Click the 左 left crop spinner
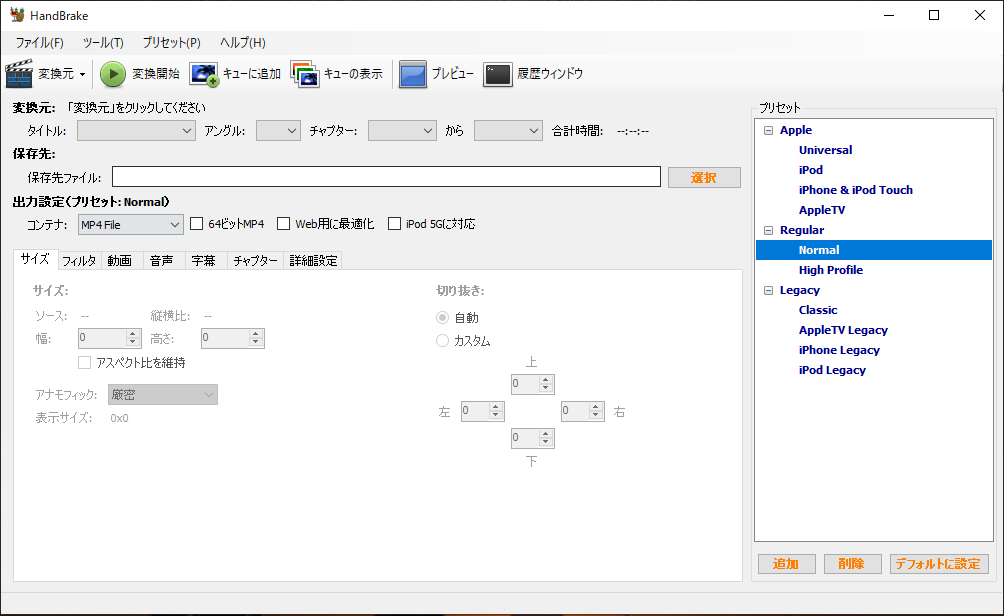 483,411
